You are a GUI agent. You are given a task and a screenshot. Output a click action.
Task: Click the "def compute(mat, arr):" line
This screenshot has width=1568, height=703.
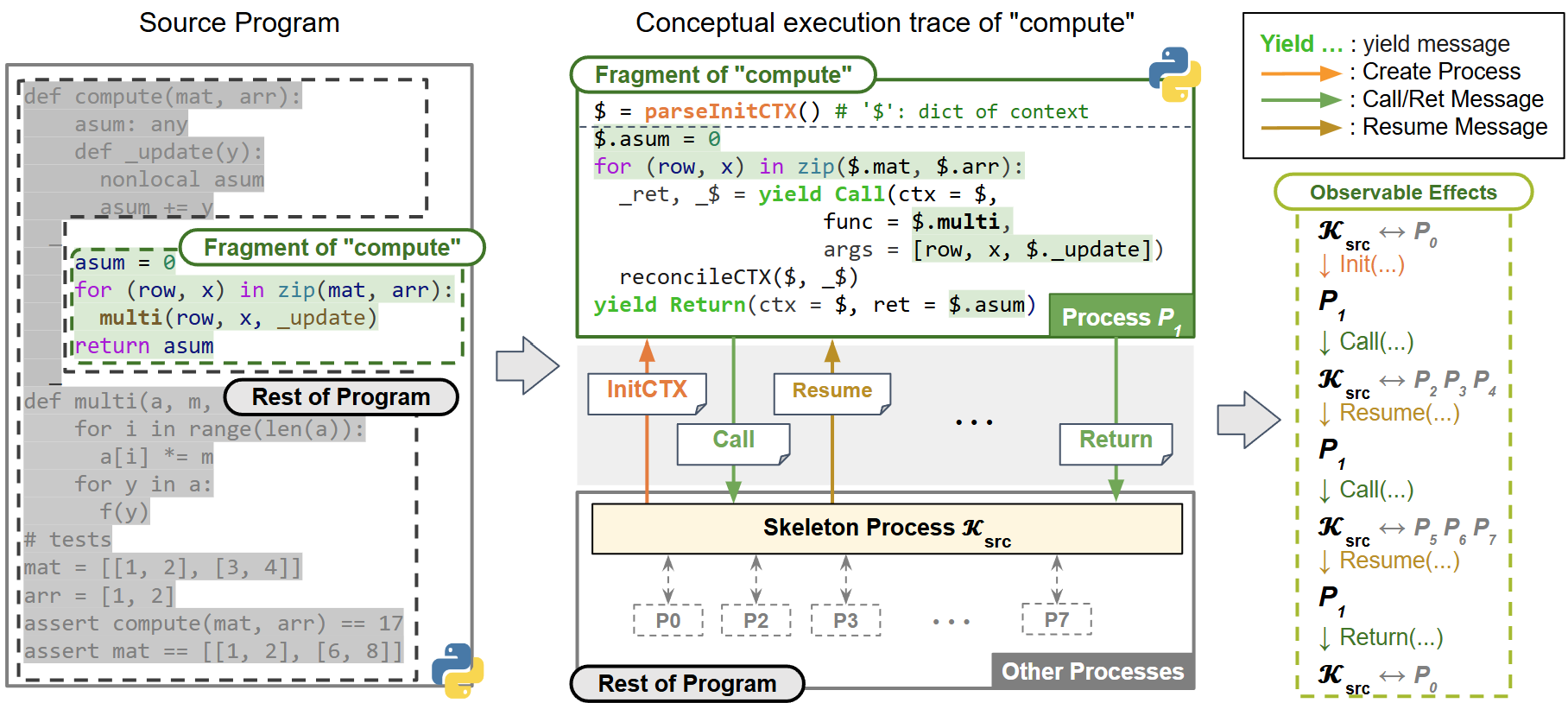pyautogui.click(x=162, y=97)
